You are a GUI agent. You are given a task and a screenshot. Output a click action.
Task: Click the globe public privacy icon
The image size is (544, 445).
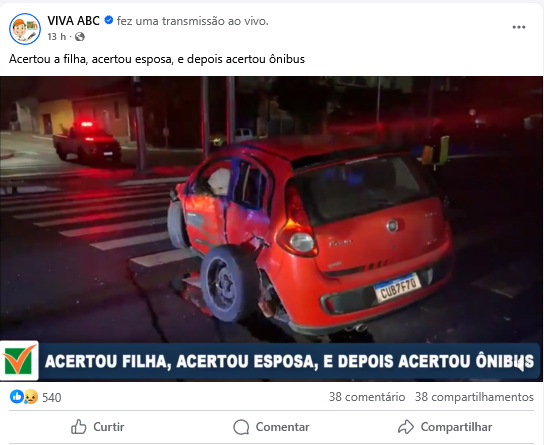[x=80, y=36]
